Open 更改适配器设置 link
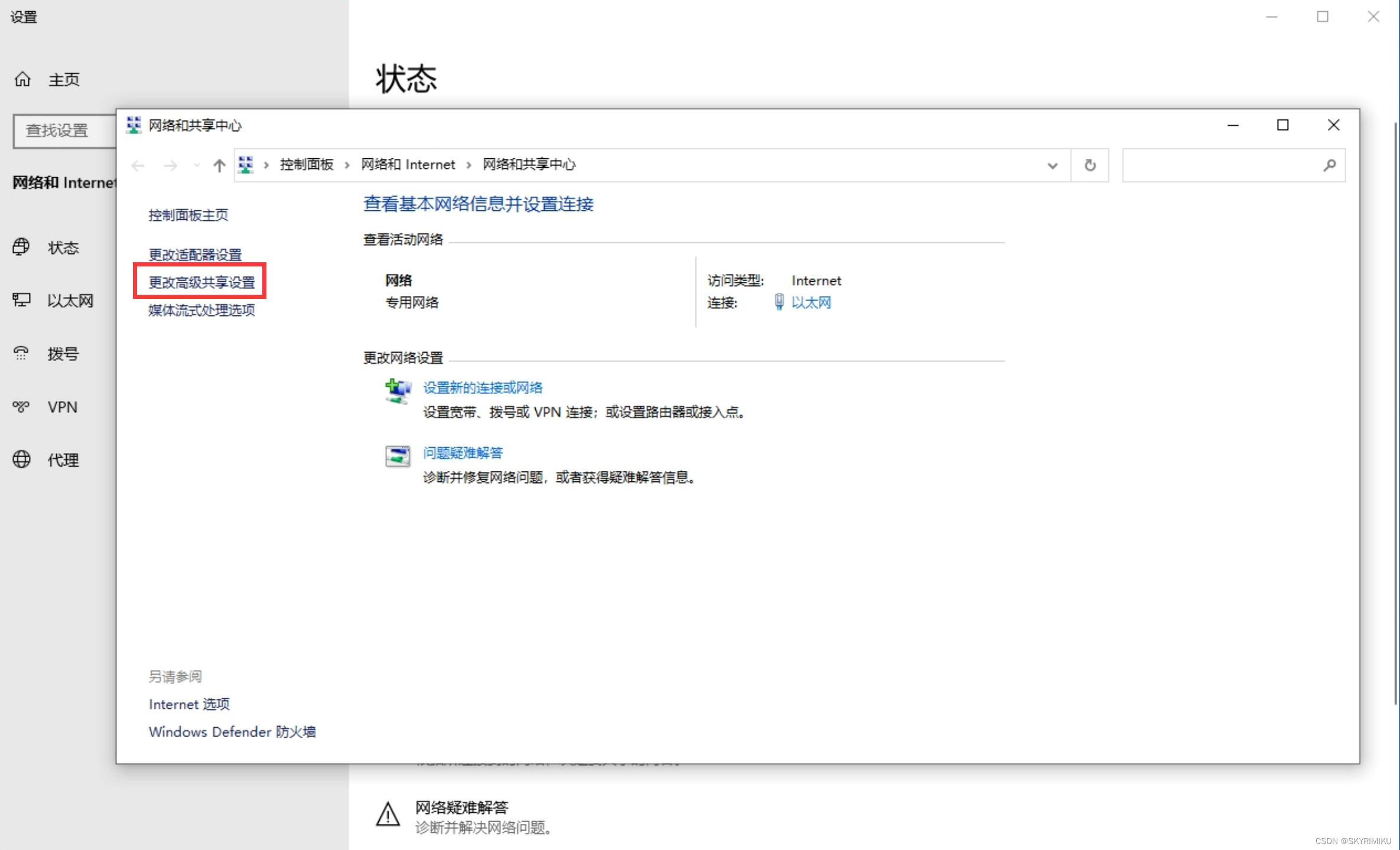The image size is (1400, 850). [x=195, y=255]
